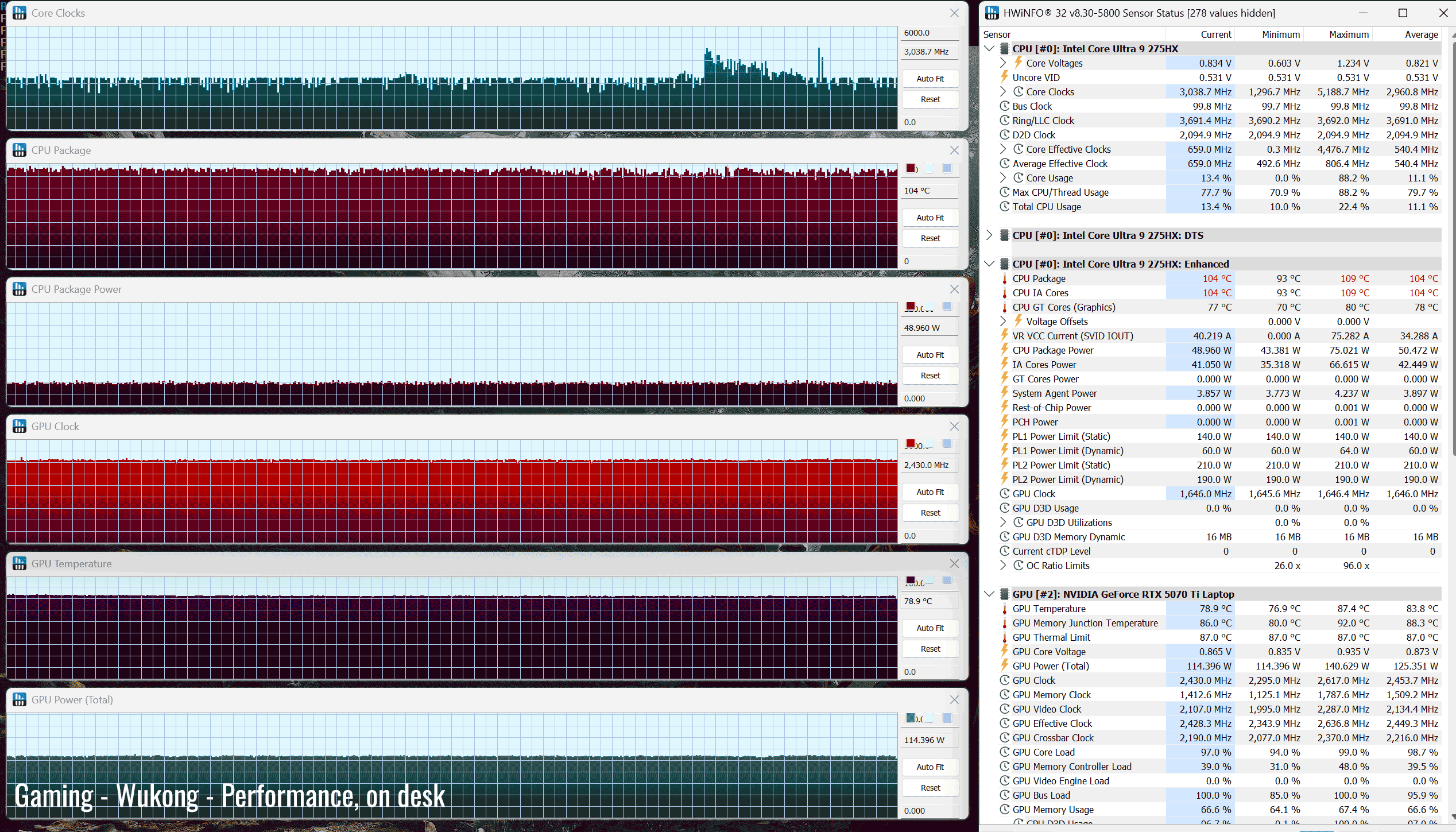Open the dark red color swatch in CPU Package graph
Image resolution: width=1456 pixels, height=832 pixels.
click(x=911, y=168)
